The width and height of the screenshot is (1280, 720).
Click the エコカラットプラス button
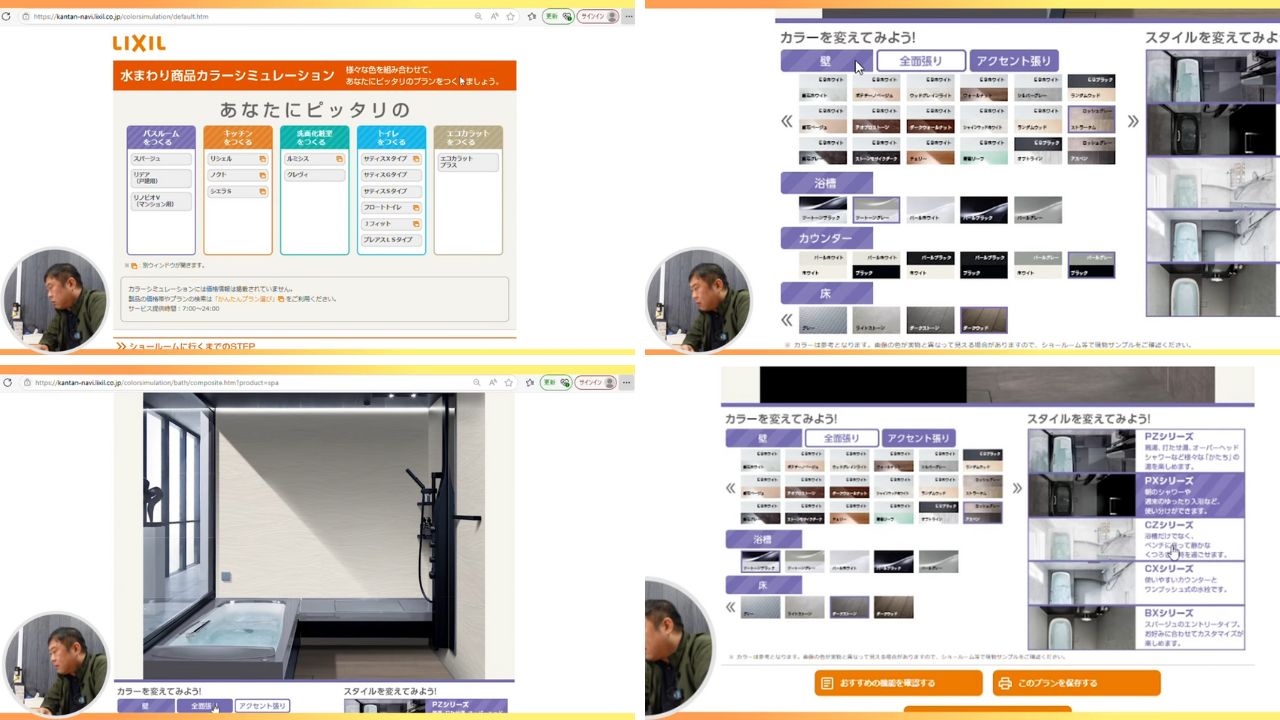[467, 161]
